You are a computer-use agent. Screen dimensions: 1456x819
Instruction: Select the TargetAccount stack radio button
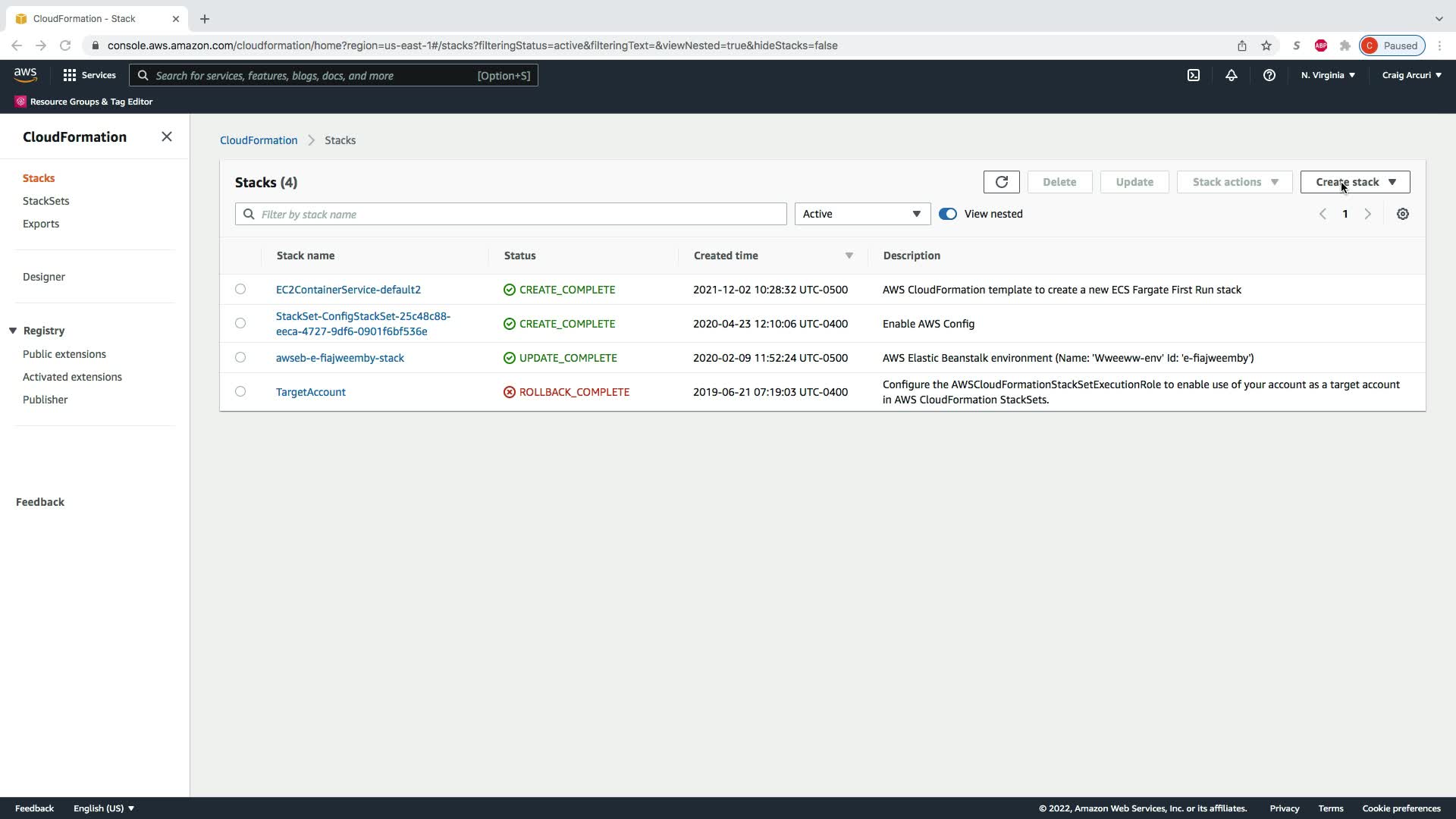point(240,391)
